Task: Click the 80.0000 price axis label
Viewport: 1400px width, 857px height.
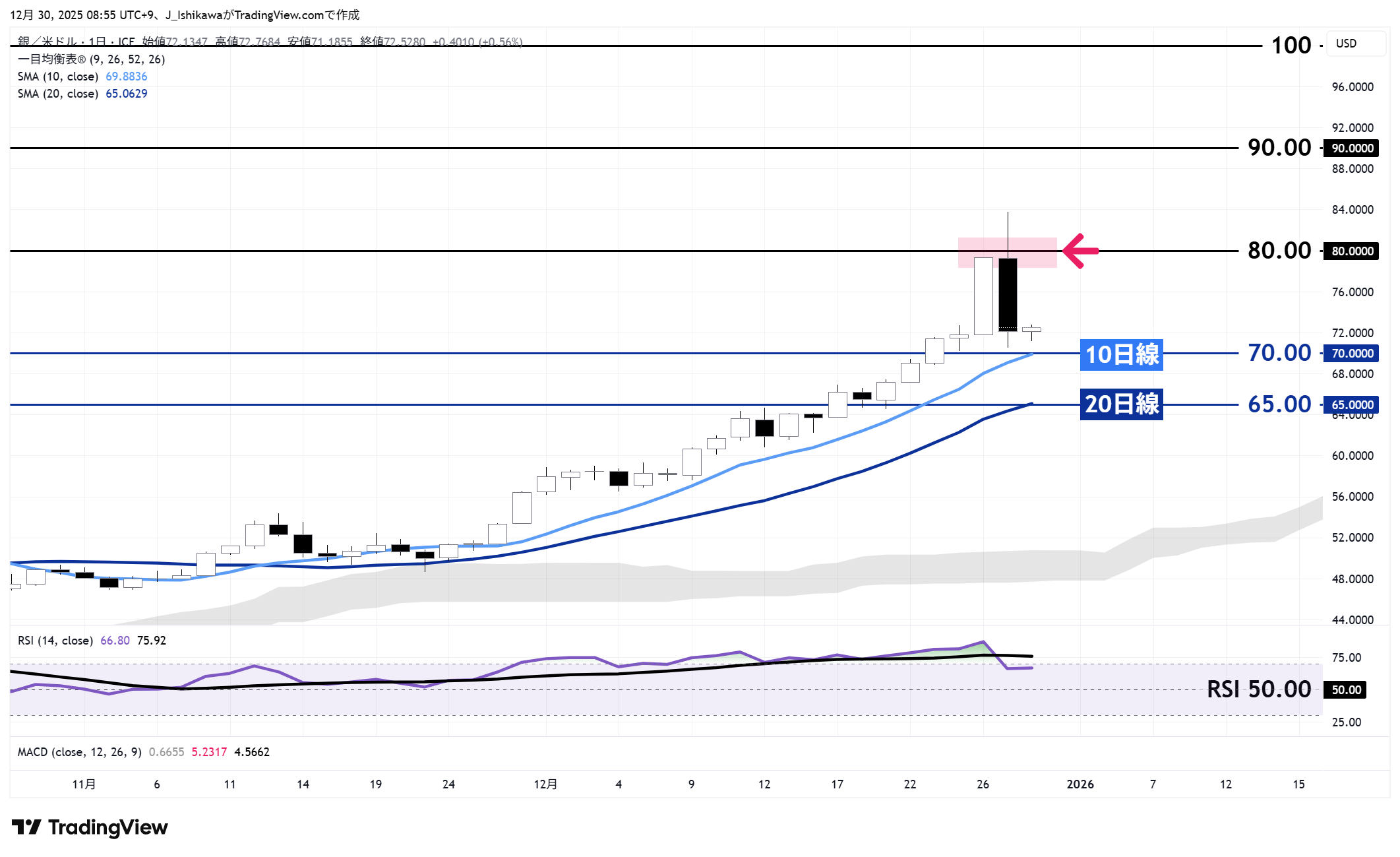Action: click(1352, 251)
